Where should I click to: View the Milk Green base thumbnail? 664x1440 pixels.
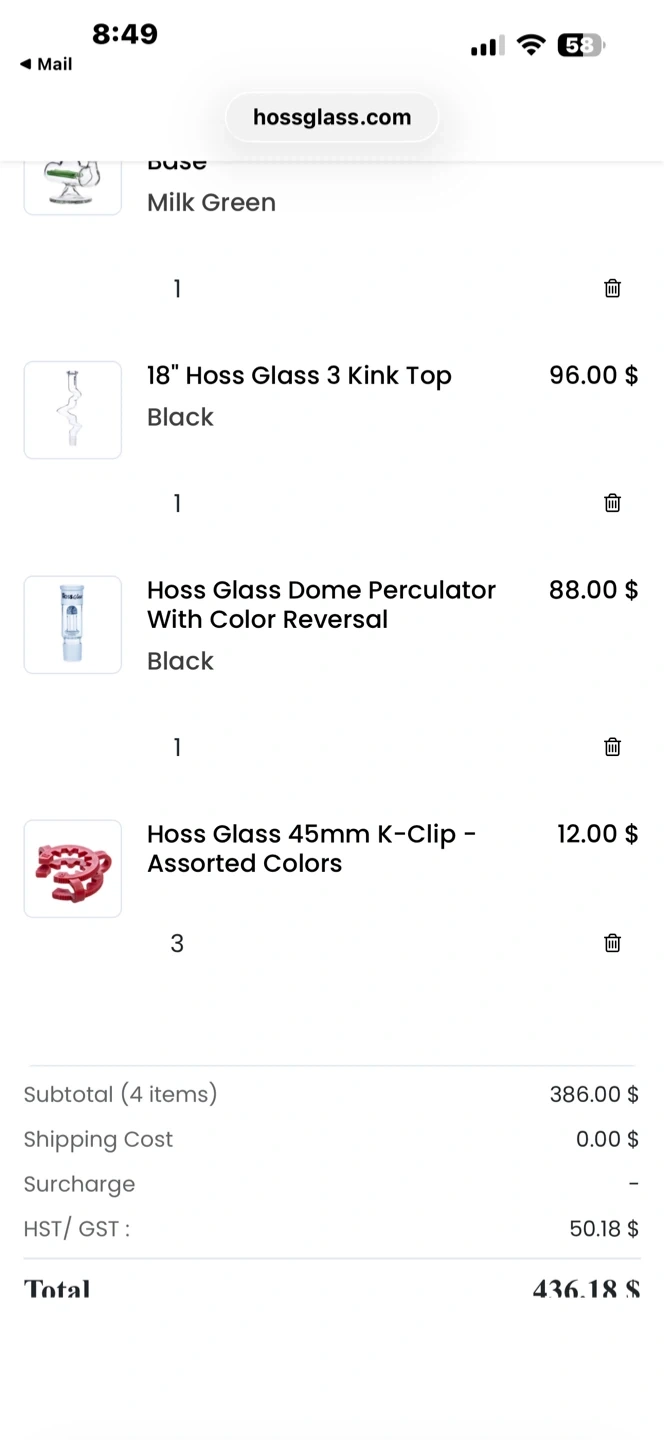tap(73, 184)
